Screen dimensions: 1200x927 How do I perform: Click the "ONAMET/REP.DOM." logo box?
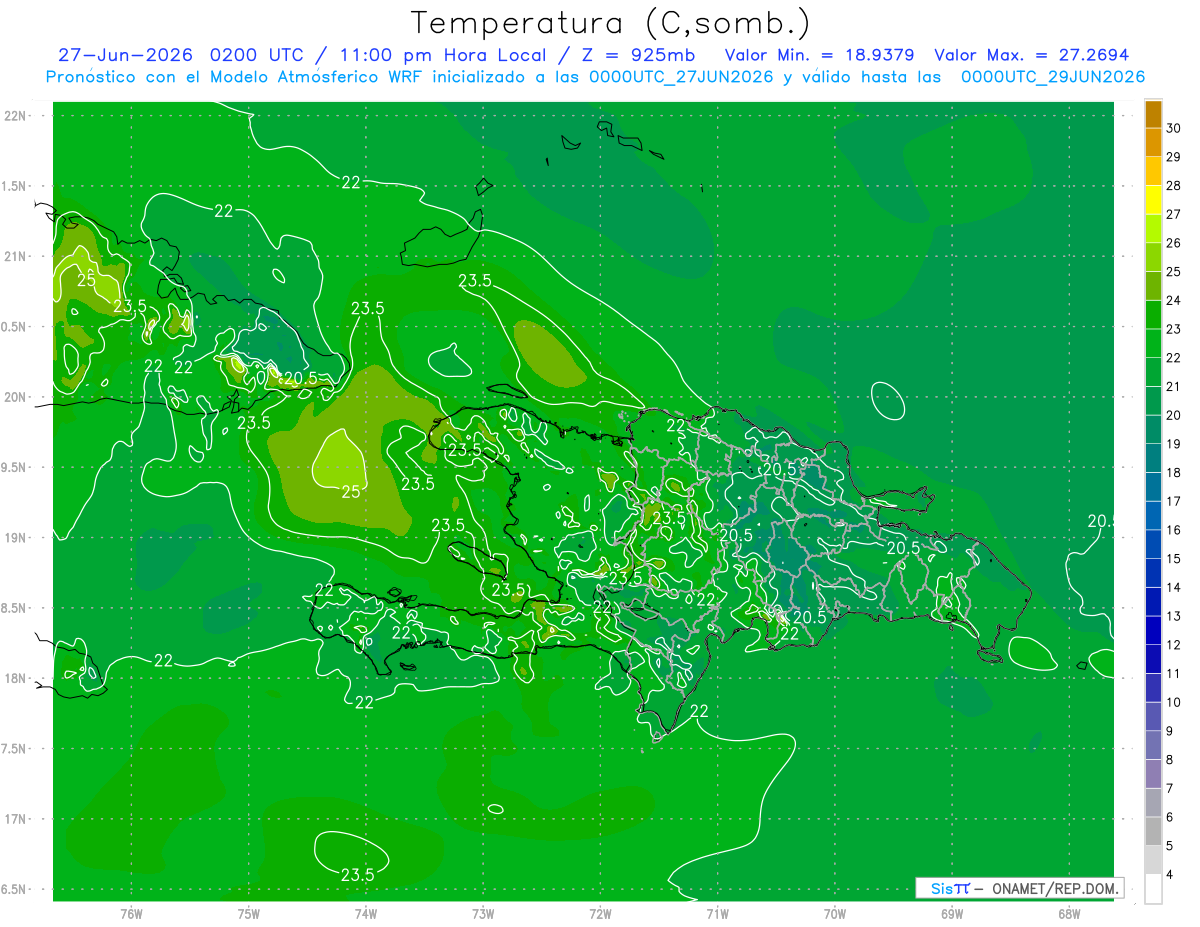click(x=1020, y=887)
